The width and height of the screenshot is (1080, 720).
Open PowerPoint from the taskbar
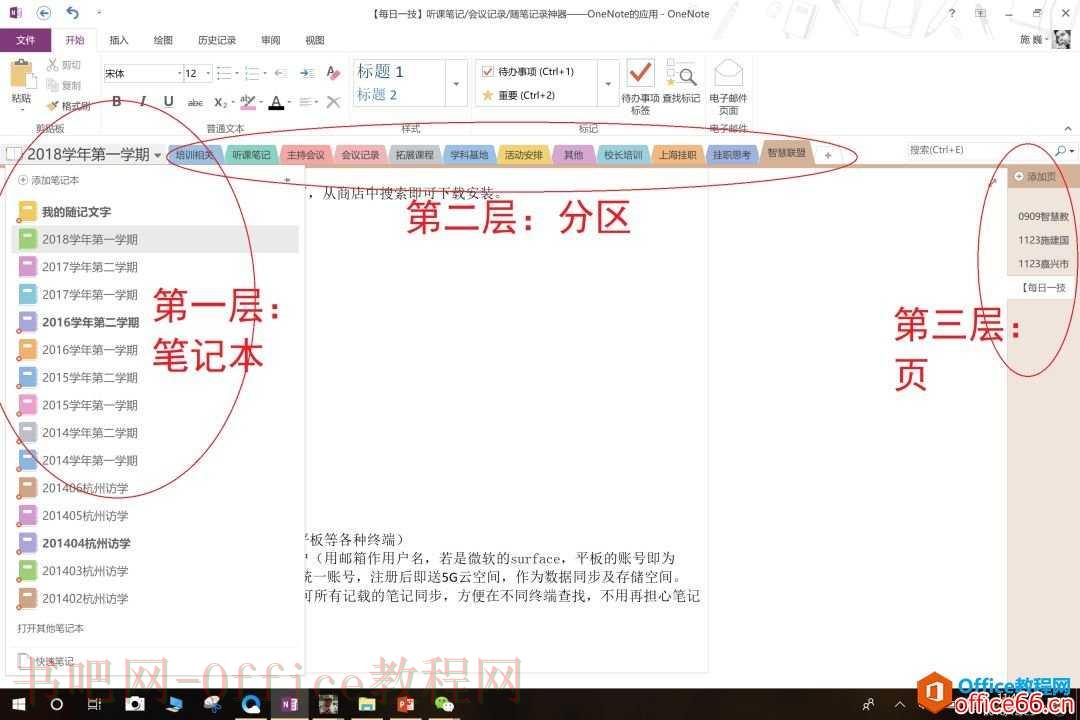pyautogui.click(x=406, y=703)
